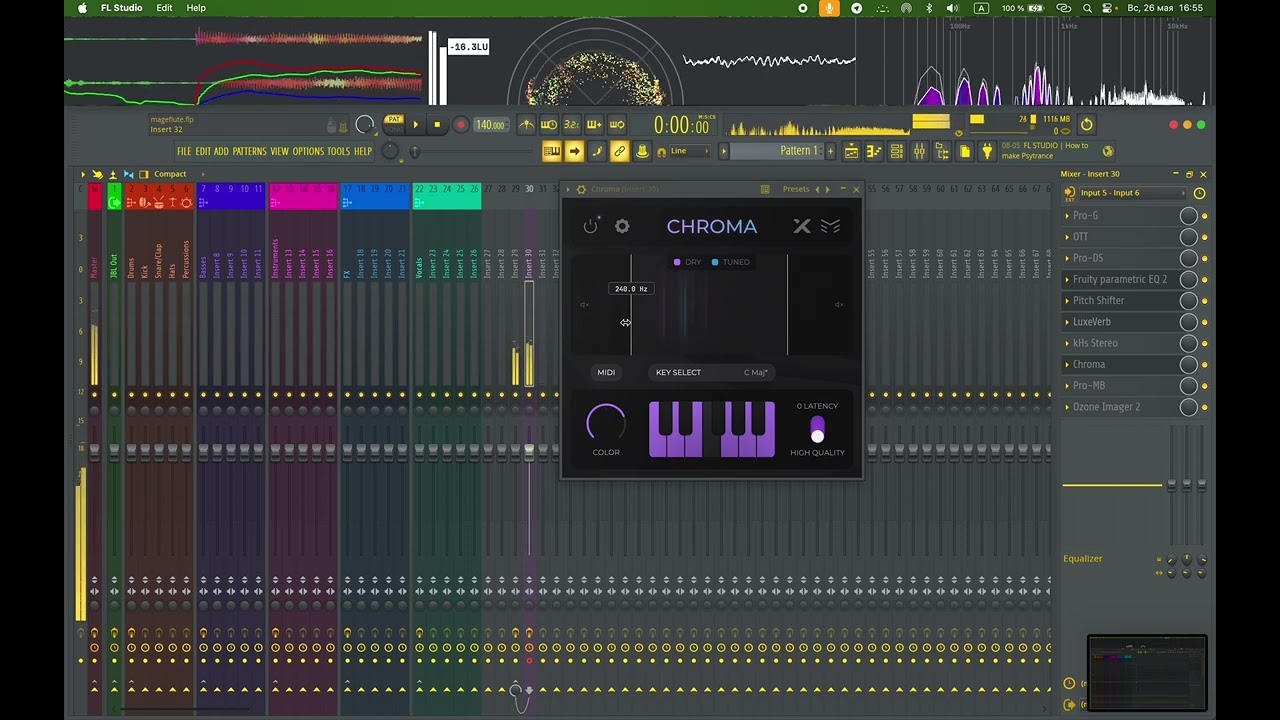1280x720 pixels.
Task: Click the Presets label in Chroma title bar
Action: tap(796, 189)
